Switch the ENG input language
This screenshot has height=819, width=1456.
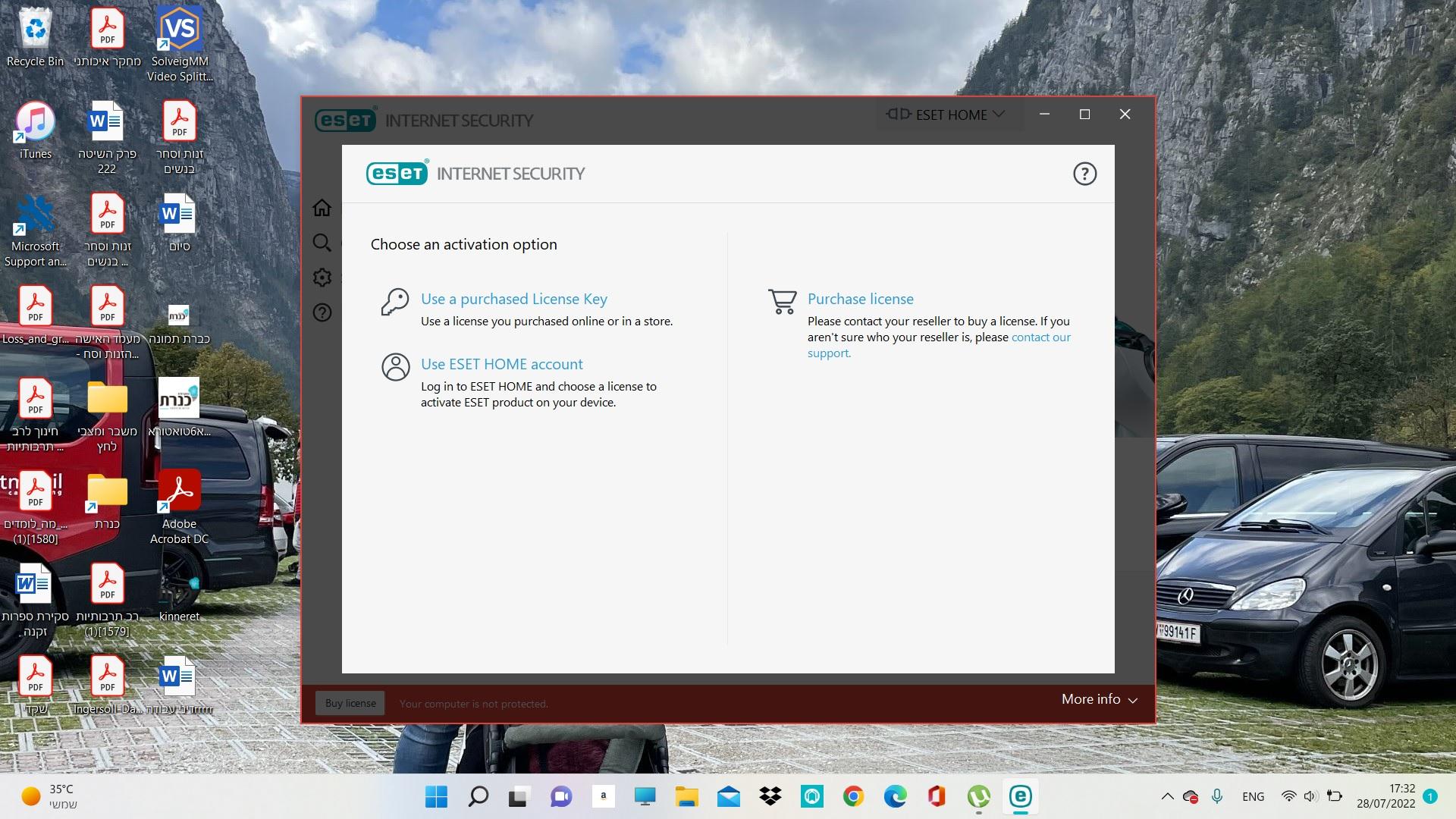point(1253,796)
